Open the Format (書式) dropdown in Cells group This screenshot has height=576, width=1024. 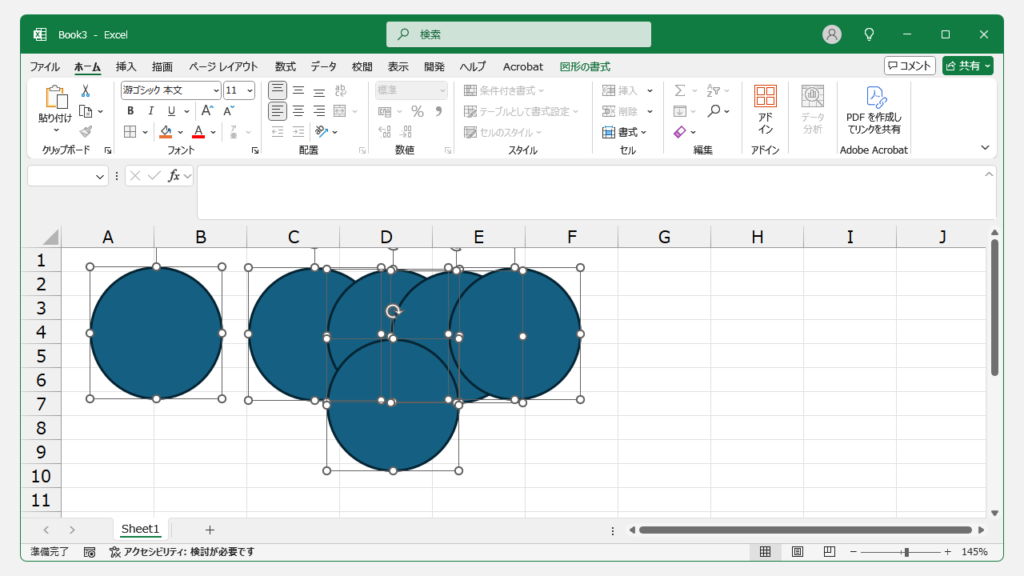coord(626,132)
